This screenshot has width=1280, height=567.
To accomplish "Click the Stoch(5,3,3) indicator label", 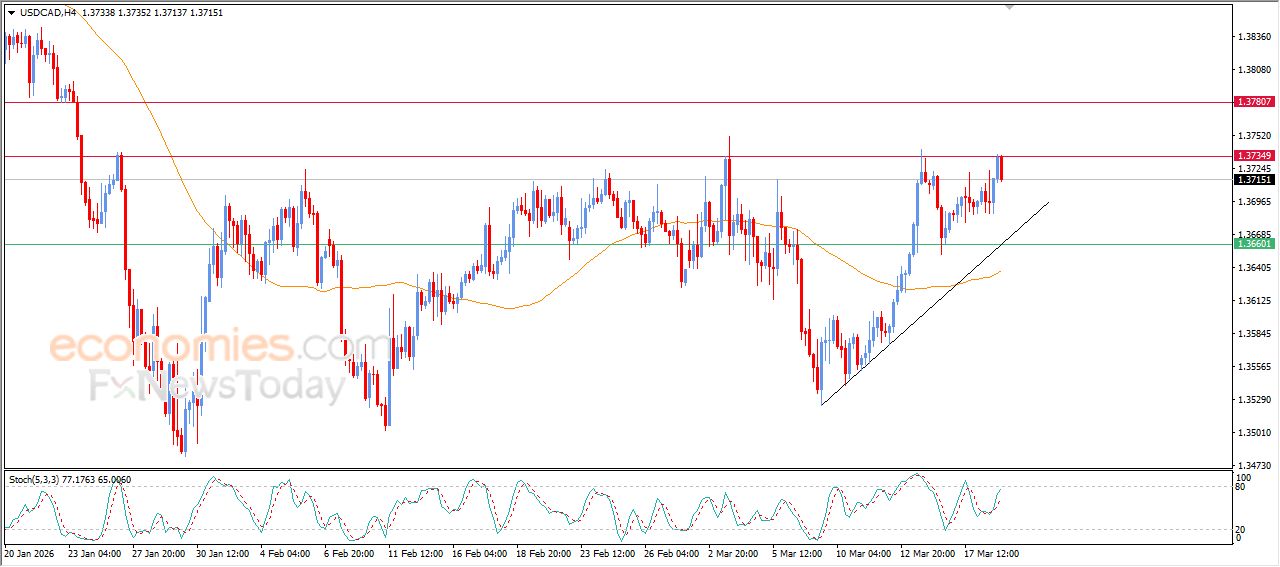I will [34, 480].
